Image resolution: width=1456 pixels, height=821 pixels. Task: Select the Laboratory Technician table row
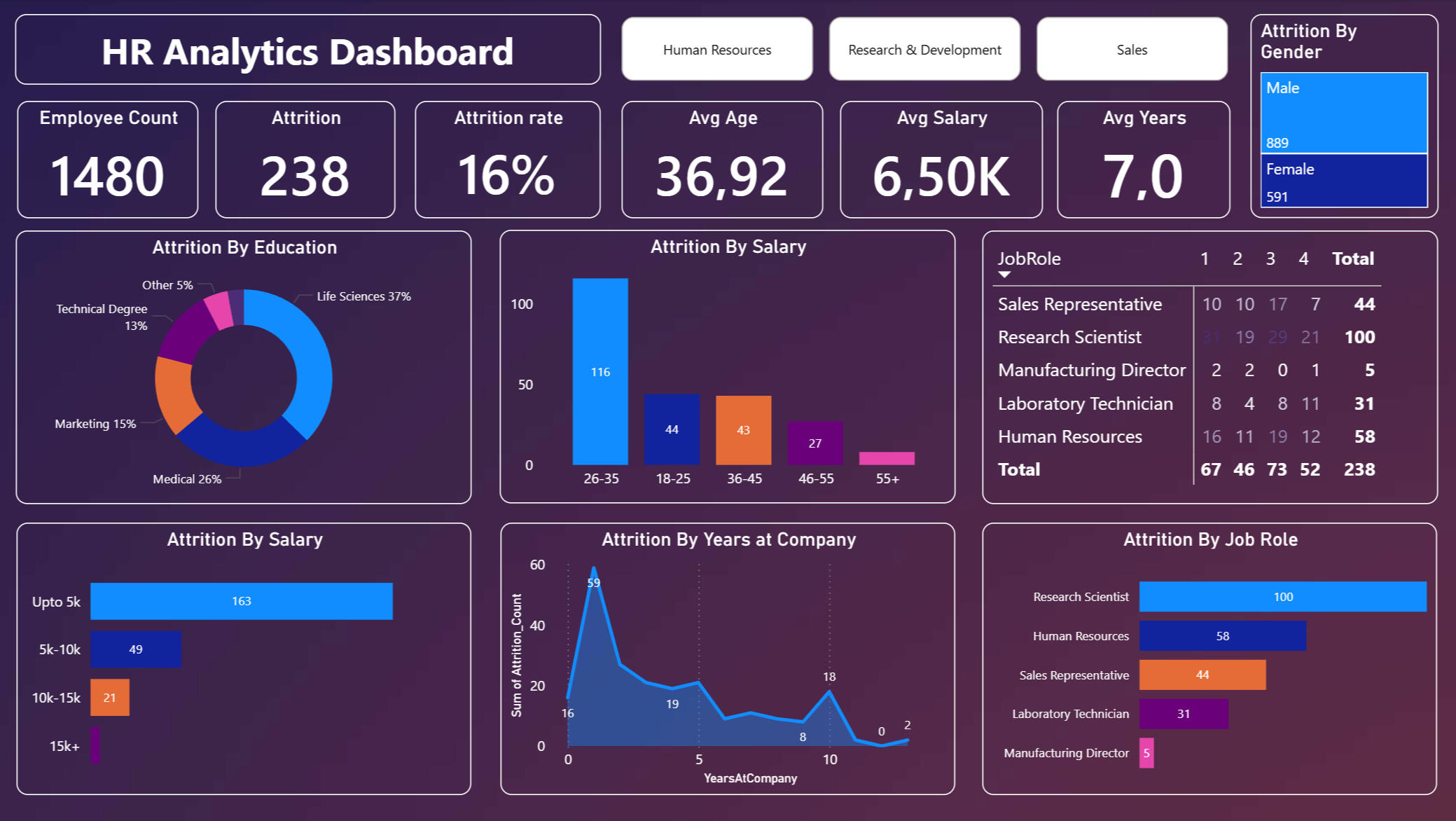[x=1085, y=403]
